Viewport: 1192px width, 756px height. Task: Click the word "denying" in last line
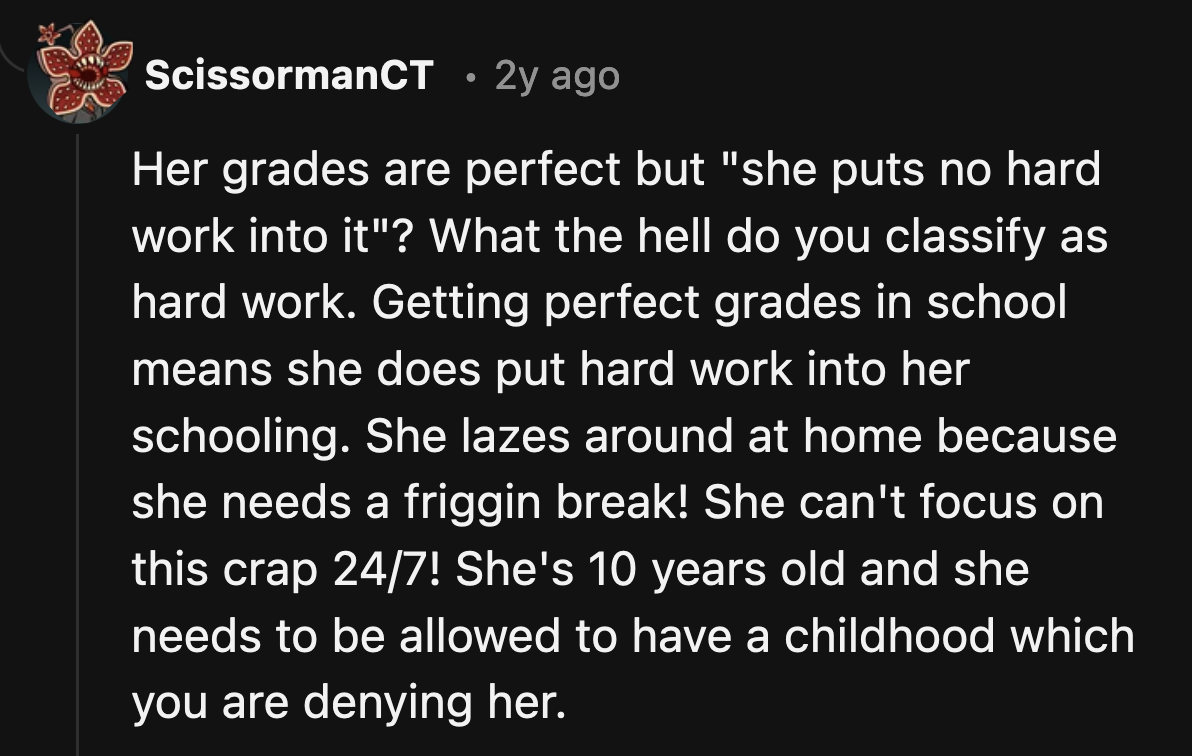(388, 702)
